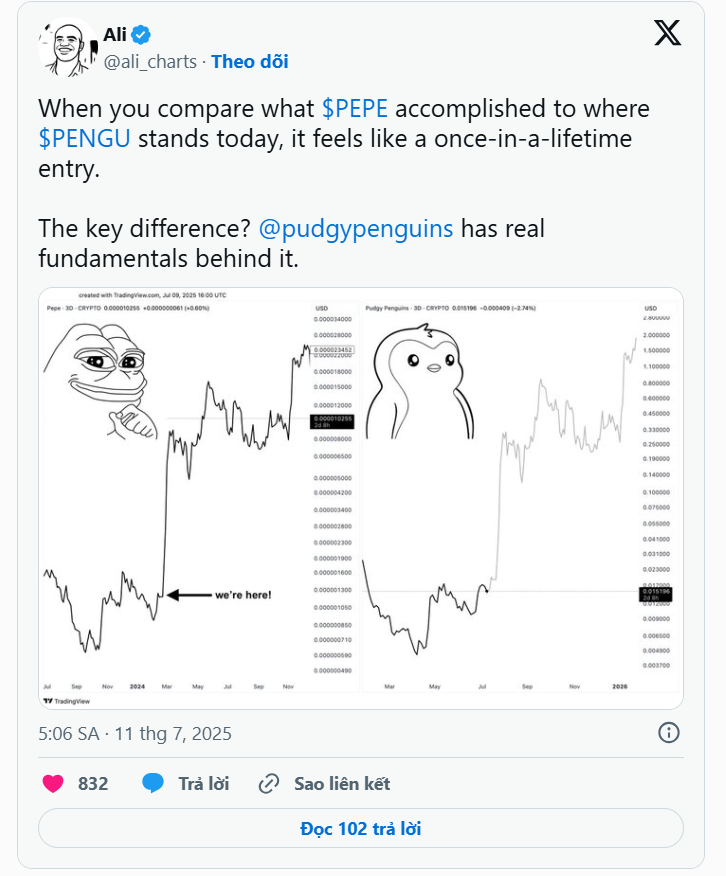Open the $PEPE cashtag link
The image size is (726, 876).
coord(355,109)
